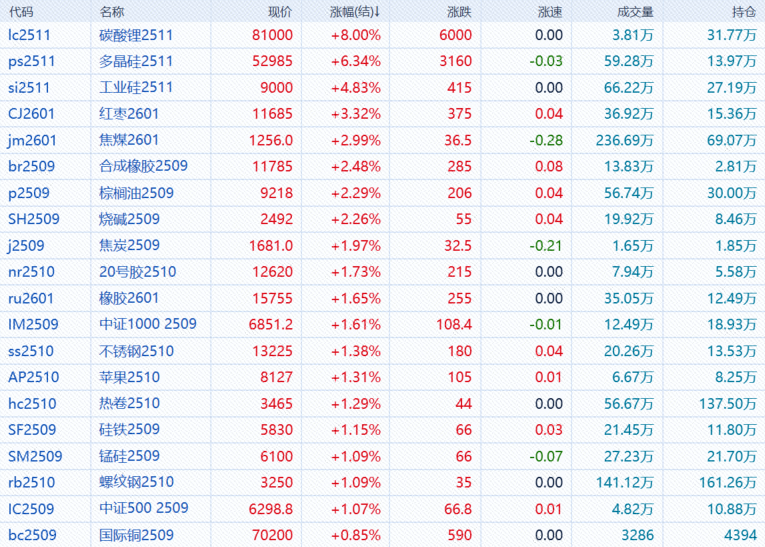The height and width of the screenshot is (547, 765).
Task: Click the 橡胶2601 contract name
Action: pos(129,298)
